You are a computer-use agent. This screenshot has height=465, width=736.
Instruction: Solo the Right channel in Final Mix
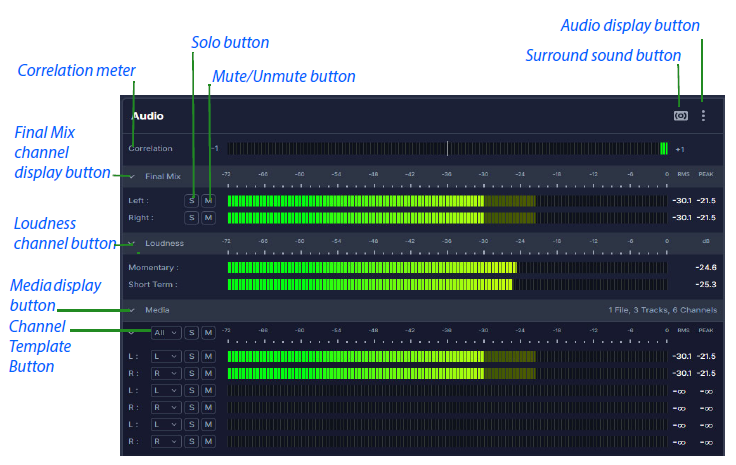pos(191,218)
